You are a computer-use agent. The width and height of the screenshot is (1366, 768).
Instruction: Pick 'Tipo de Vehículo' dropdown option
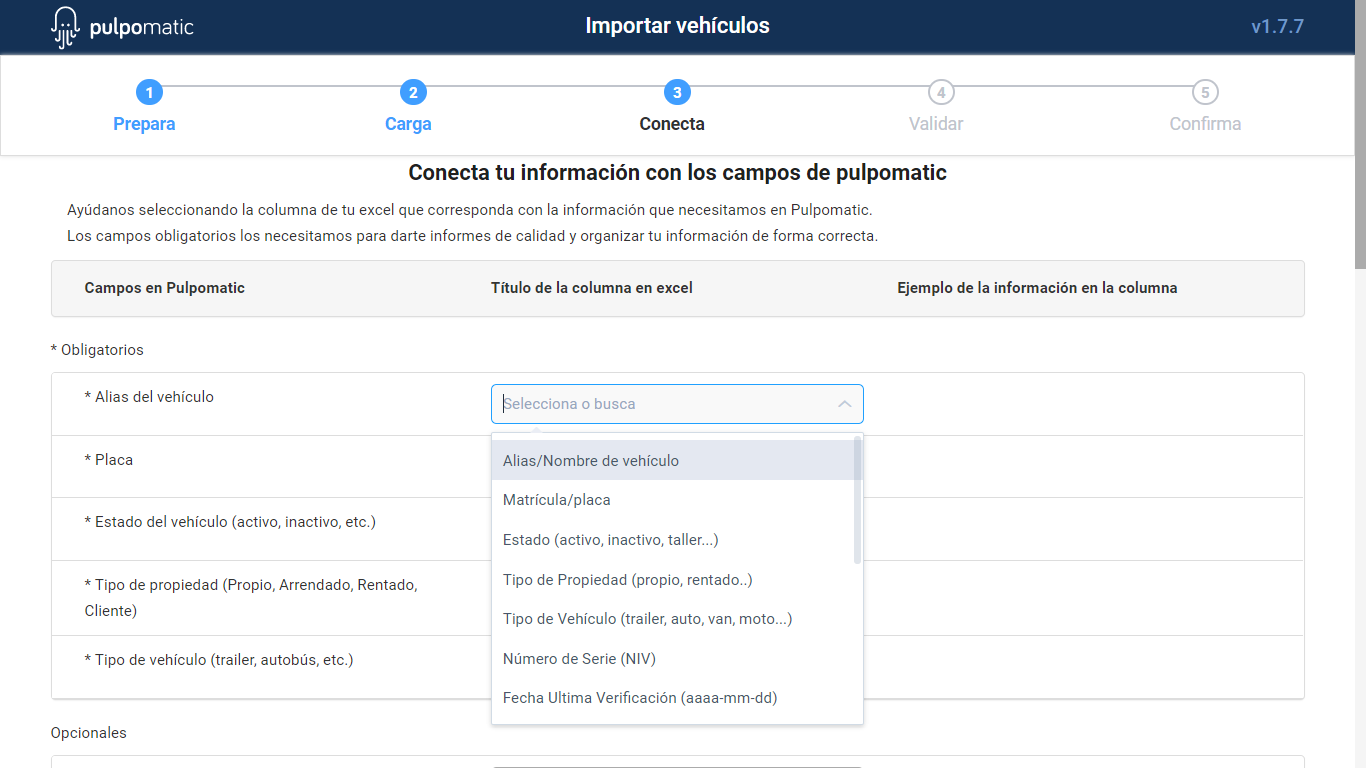click(x=647, y=619)
